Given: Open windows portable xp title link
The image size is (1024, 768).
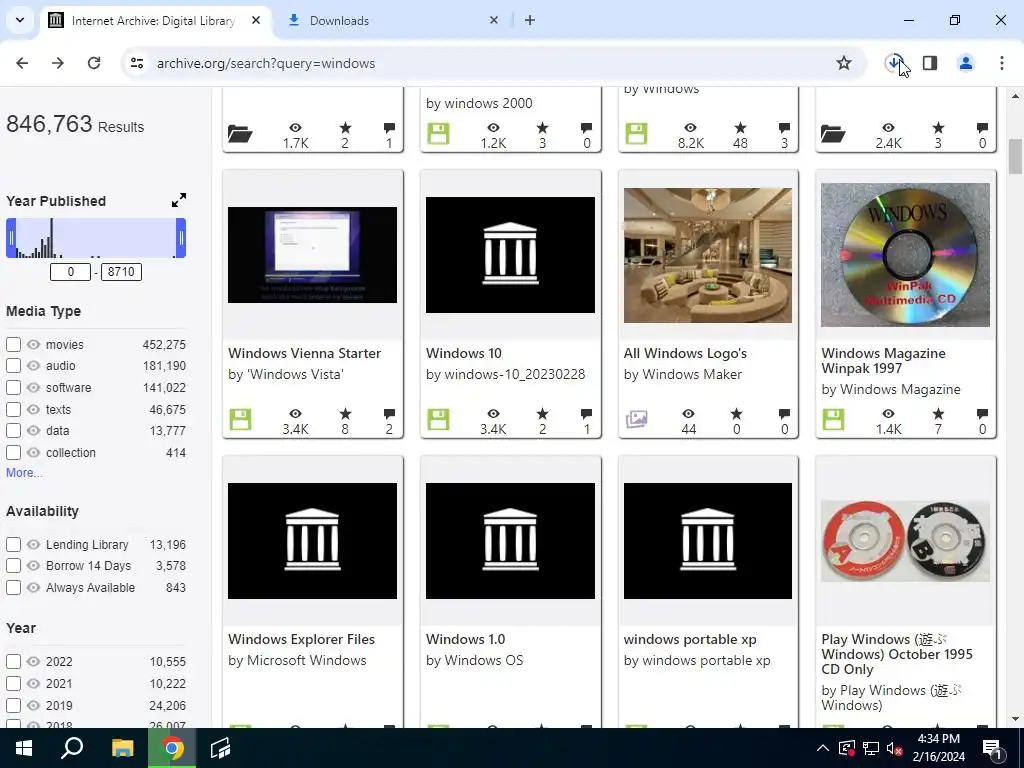Looking at the screenshot, I should point(690,639).
